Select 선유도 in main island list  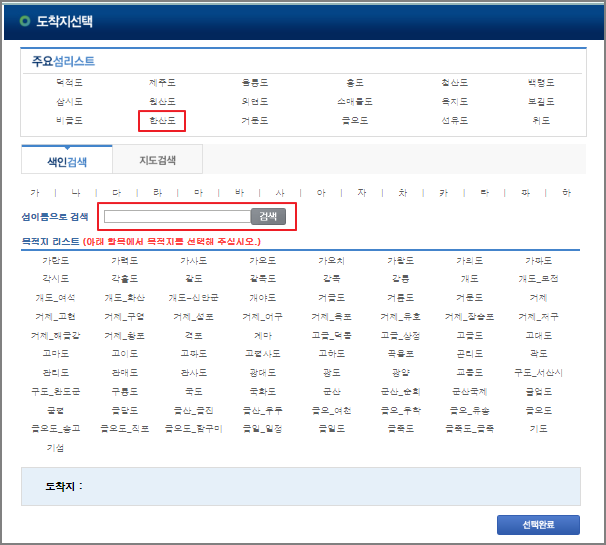click(454, 121)
